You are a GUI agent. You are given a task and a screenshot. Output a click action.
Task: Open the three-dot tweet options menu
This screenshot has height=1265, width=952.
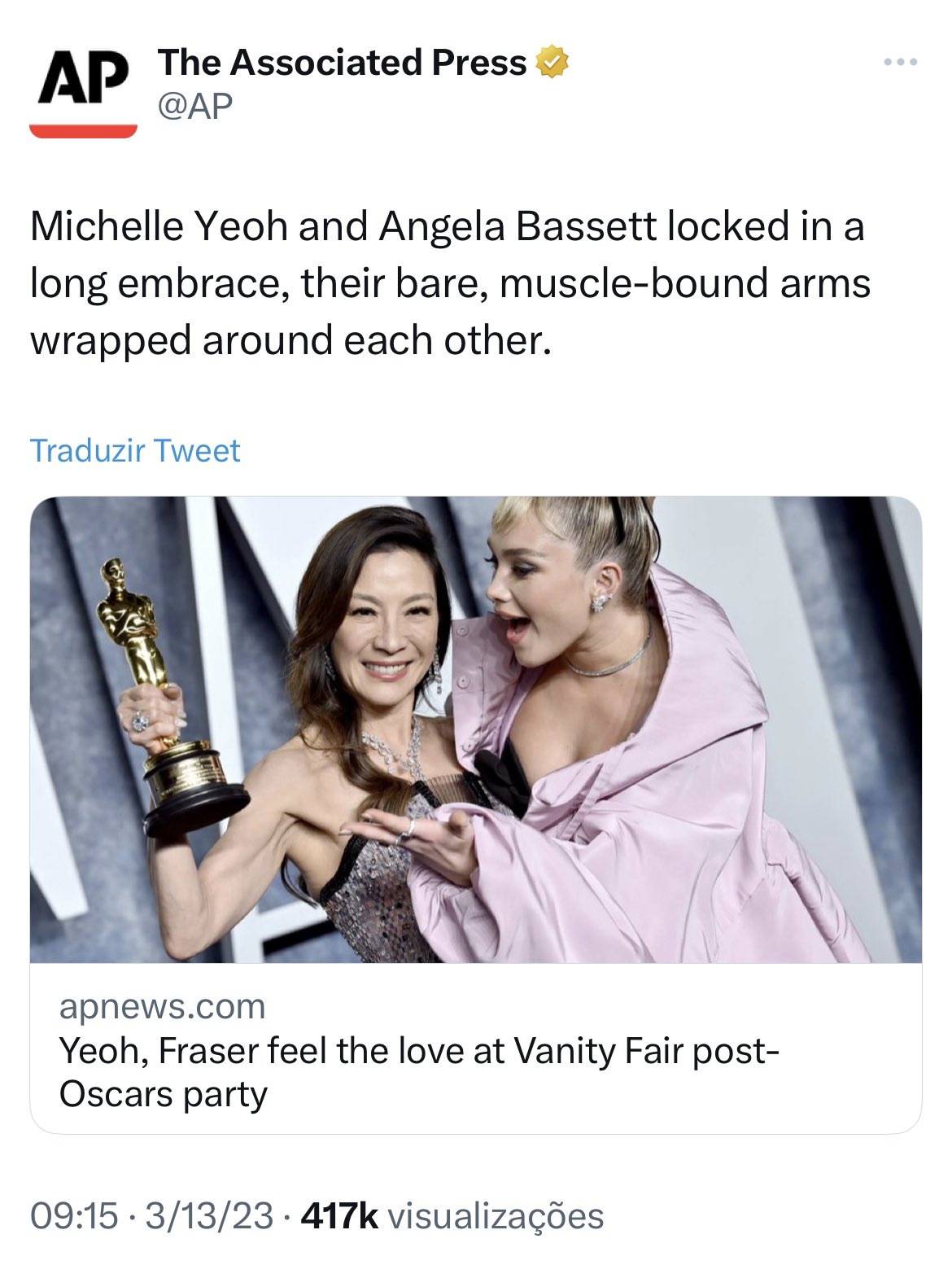pos(902,62)
